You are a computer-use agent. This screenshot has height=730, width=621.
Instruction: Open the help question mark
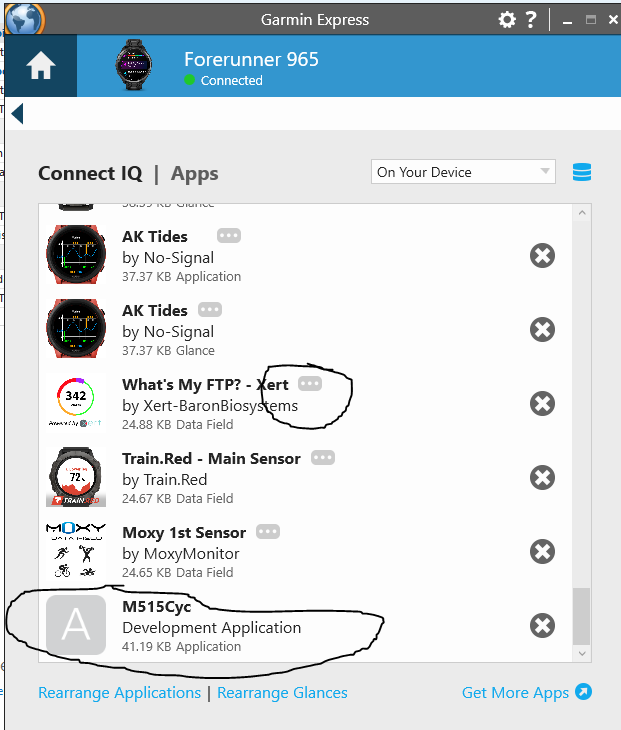pos(531,20)
